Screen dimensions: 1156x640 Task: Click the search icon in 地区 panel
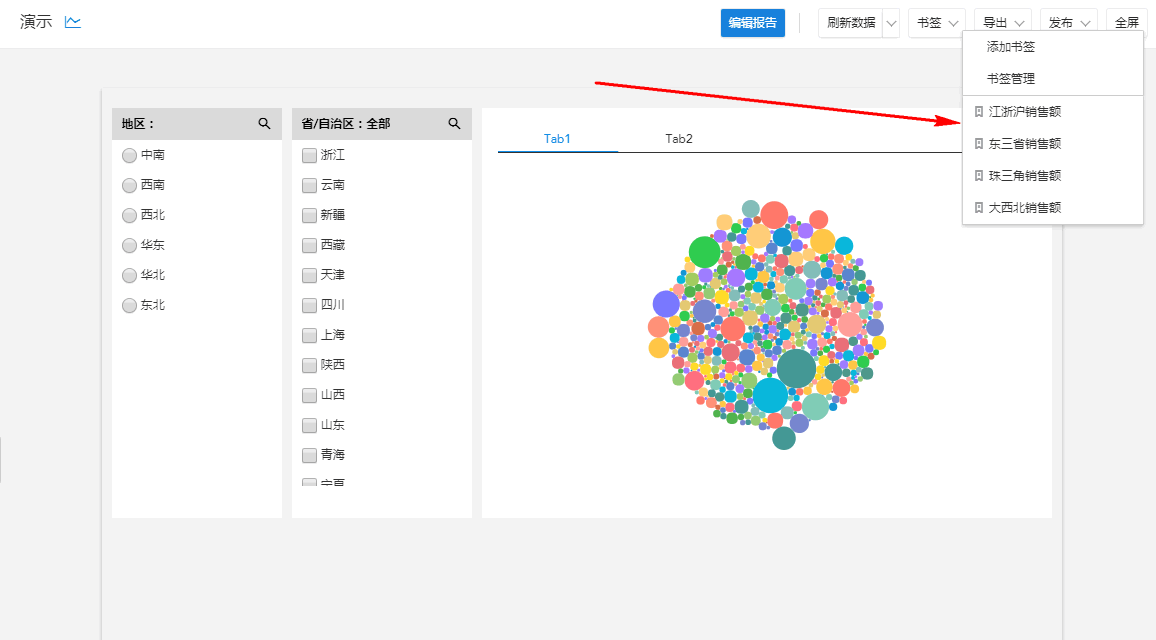(264, 123)
